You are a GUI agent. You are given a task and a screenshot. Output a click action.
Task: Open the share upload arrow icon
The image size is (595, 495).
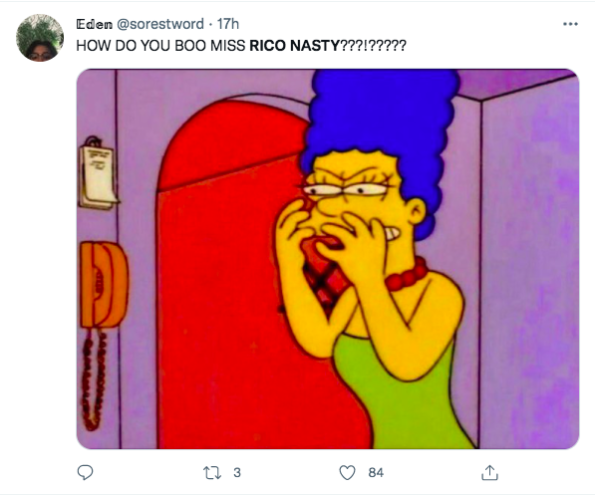(490, 473)
